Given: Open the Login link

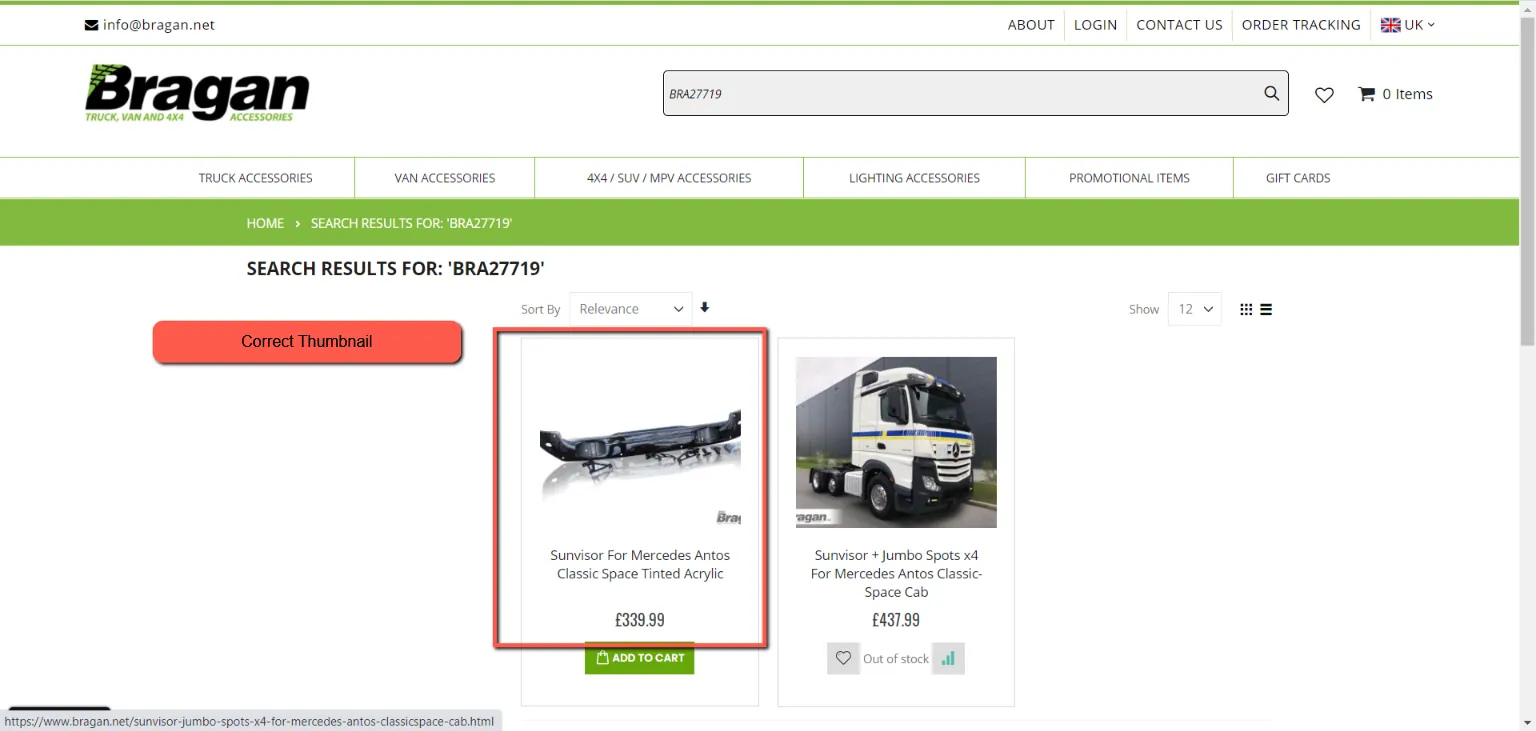Looking at the screenshot, I should pos(1095,25).
